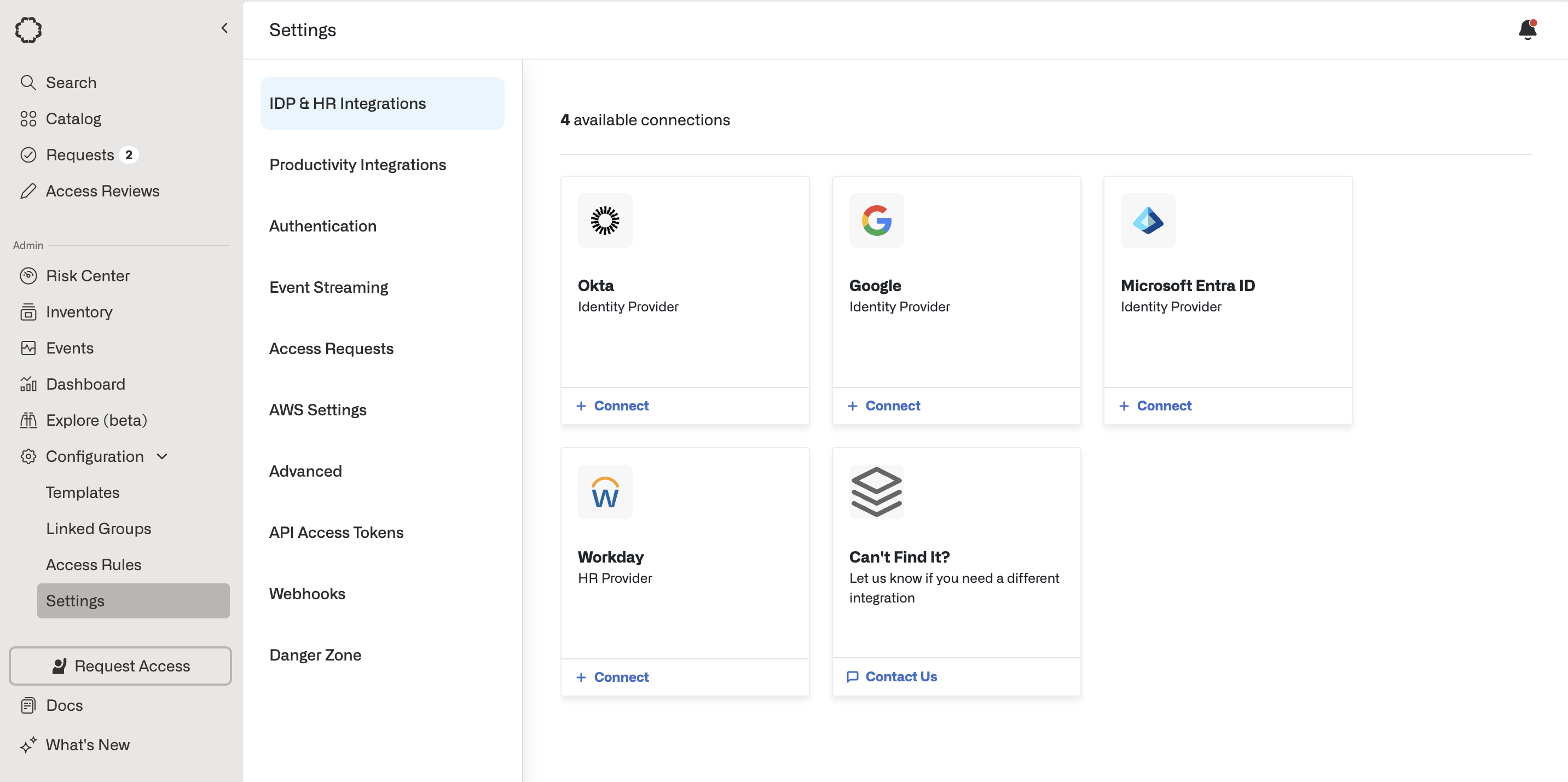Click the Okta logo icon
This screenshot has width=1568, height=782.
point(604,221)
